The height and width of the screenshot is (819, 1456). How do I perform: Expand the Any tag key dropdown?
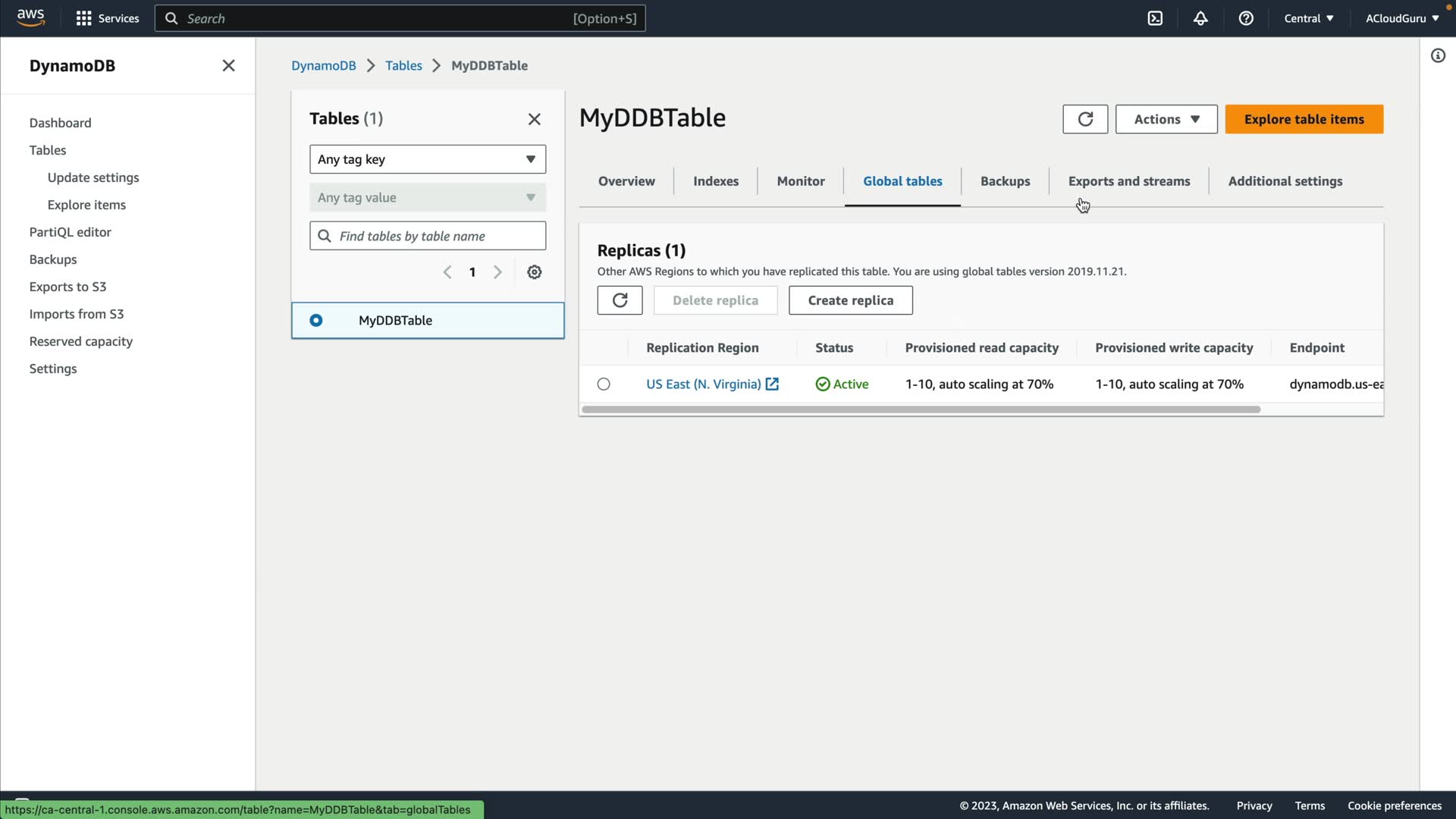pos(428,159)
